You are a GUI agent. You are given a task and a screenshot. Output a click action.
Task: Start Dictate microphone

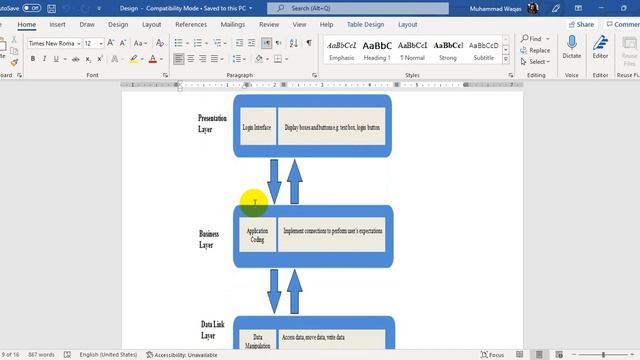(x=571, y=47)
